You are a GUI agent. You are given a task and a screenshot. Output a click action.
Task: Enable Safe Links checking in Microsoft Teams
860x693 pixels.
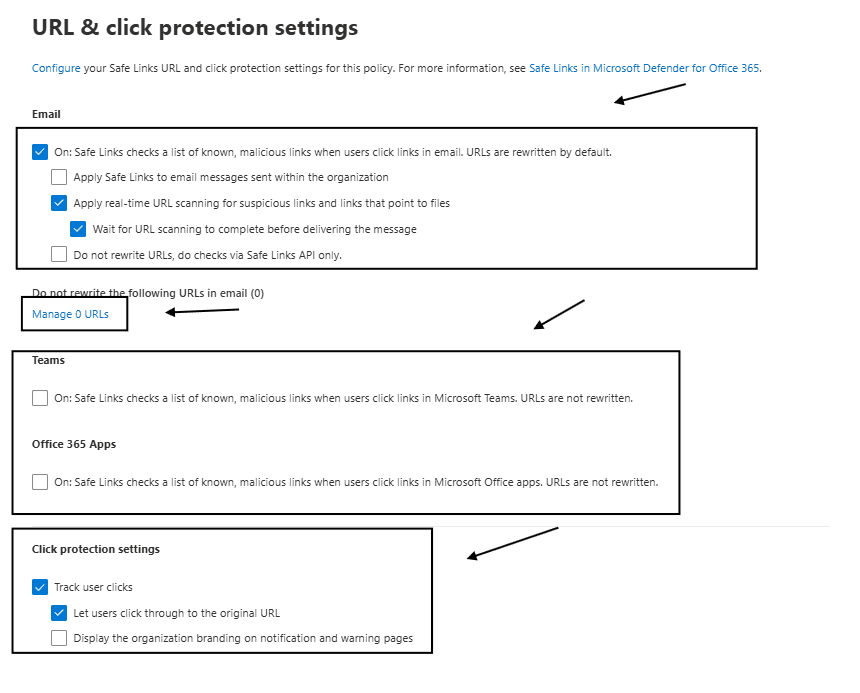[40, 397]
